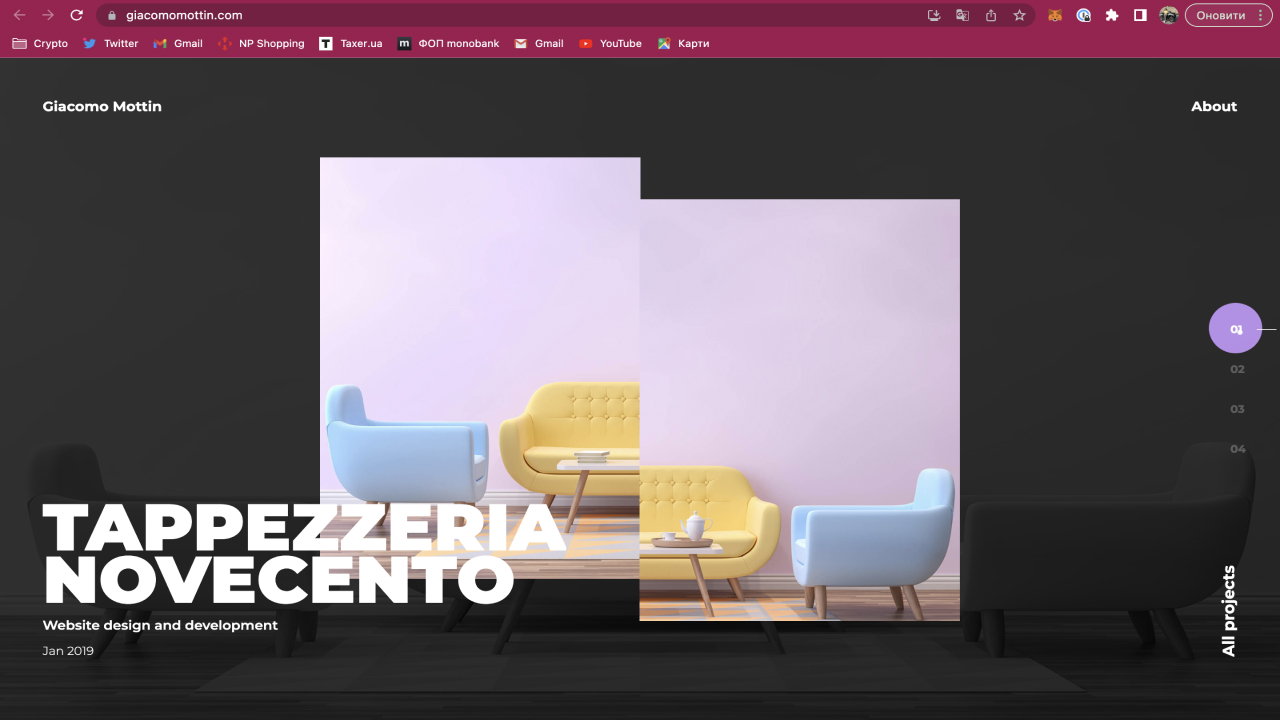This screenshot has height=720, width=1280.
Task: Bookmark this page with the star
Action: tap(1018, 15)
